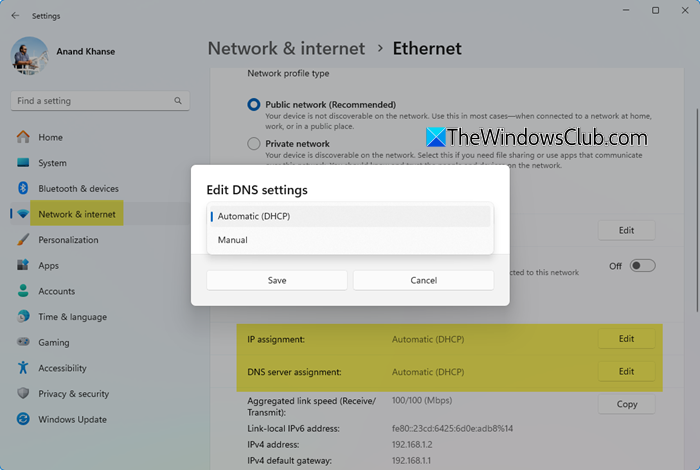Click Save in Edit DNS dialog
Viewport: 700px width, 471px height.
pyautogui.click(x=277, y=281)
